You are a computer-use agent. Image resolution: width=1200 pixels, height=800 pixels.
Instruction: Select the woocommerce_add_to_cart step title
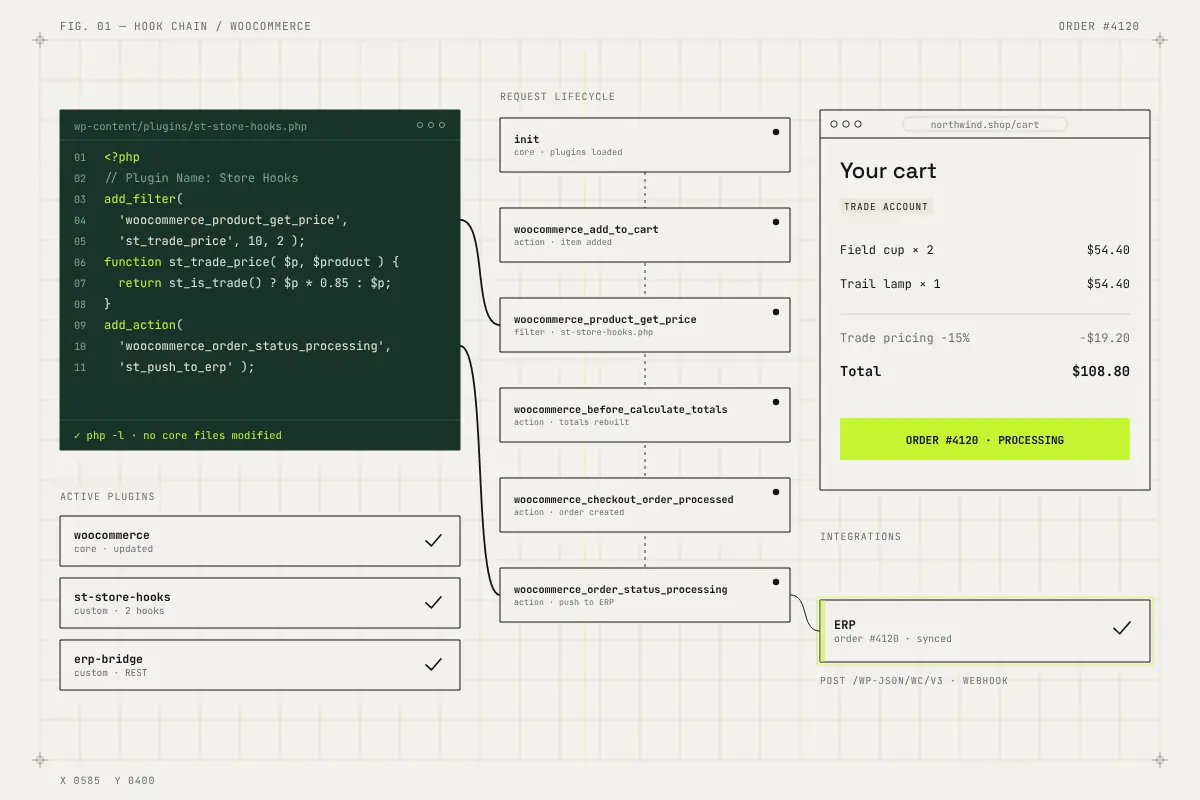click(586, 229)
